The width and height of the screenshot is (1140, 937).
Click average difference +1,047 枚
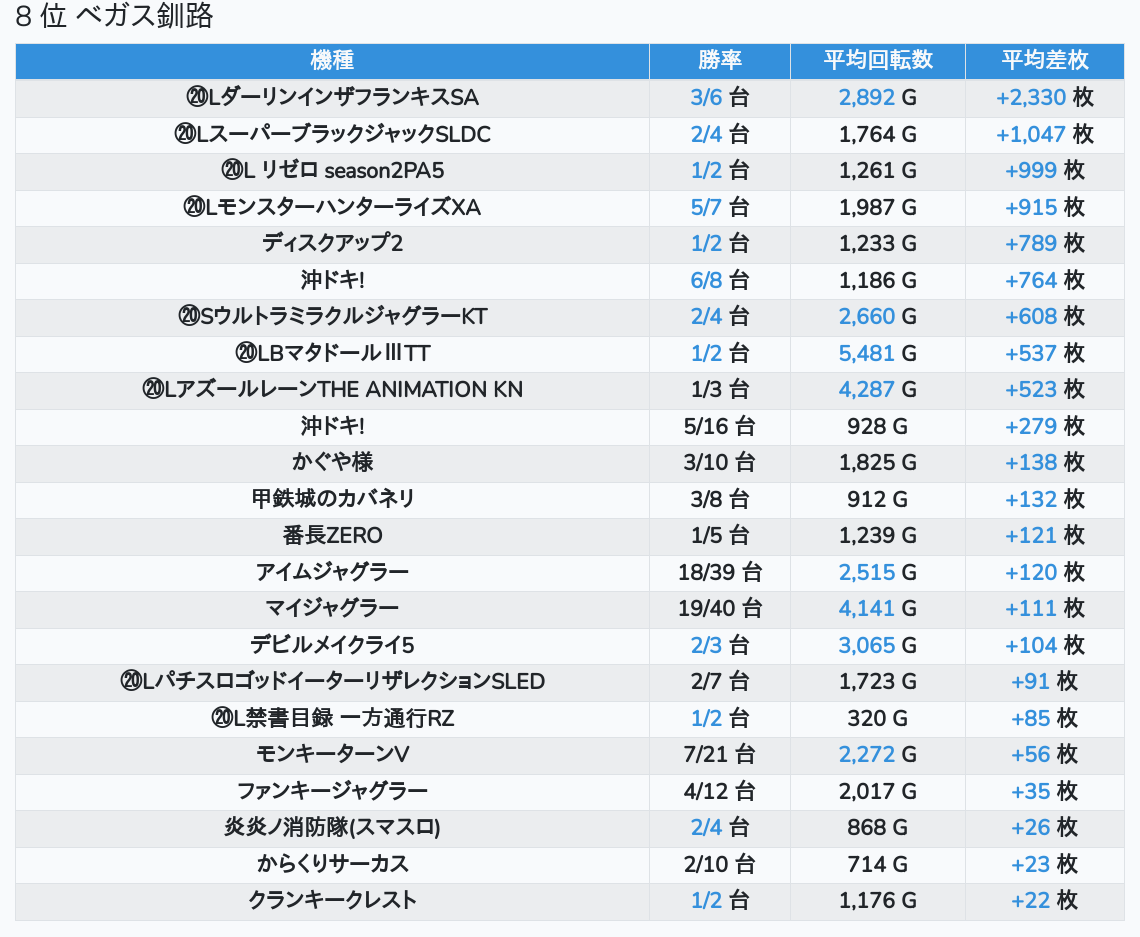(1045, 134)
